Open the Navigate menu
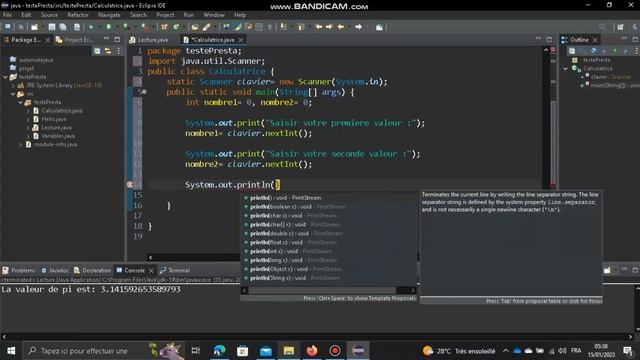 point(109,15)
